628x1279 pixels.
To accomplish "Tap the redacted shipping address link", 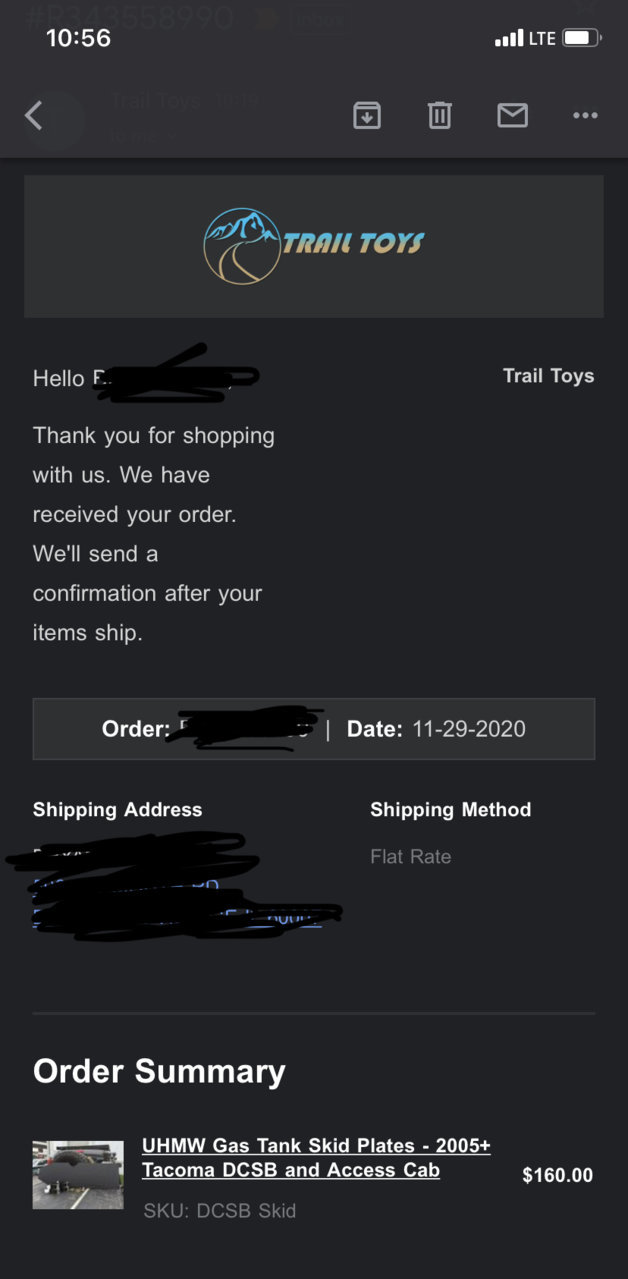I will pos(177,885).
